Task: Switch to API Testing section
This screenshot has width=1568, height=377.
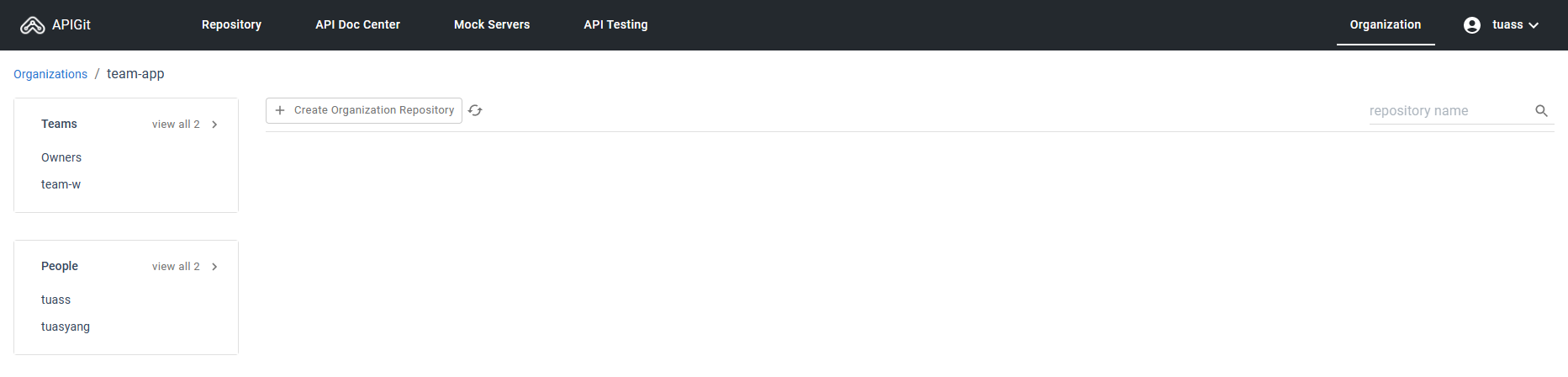Action: 615,24
